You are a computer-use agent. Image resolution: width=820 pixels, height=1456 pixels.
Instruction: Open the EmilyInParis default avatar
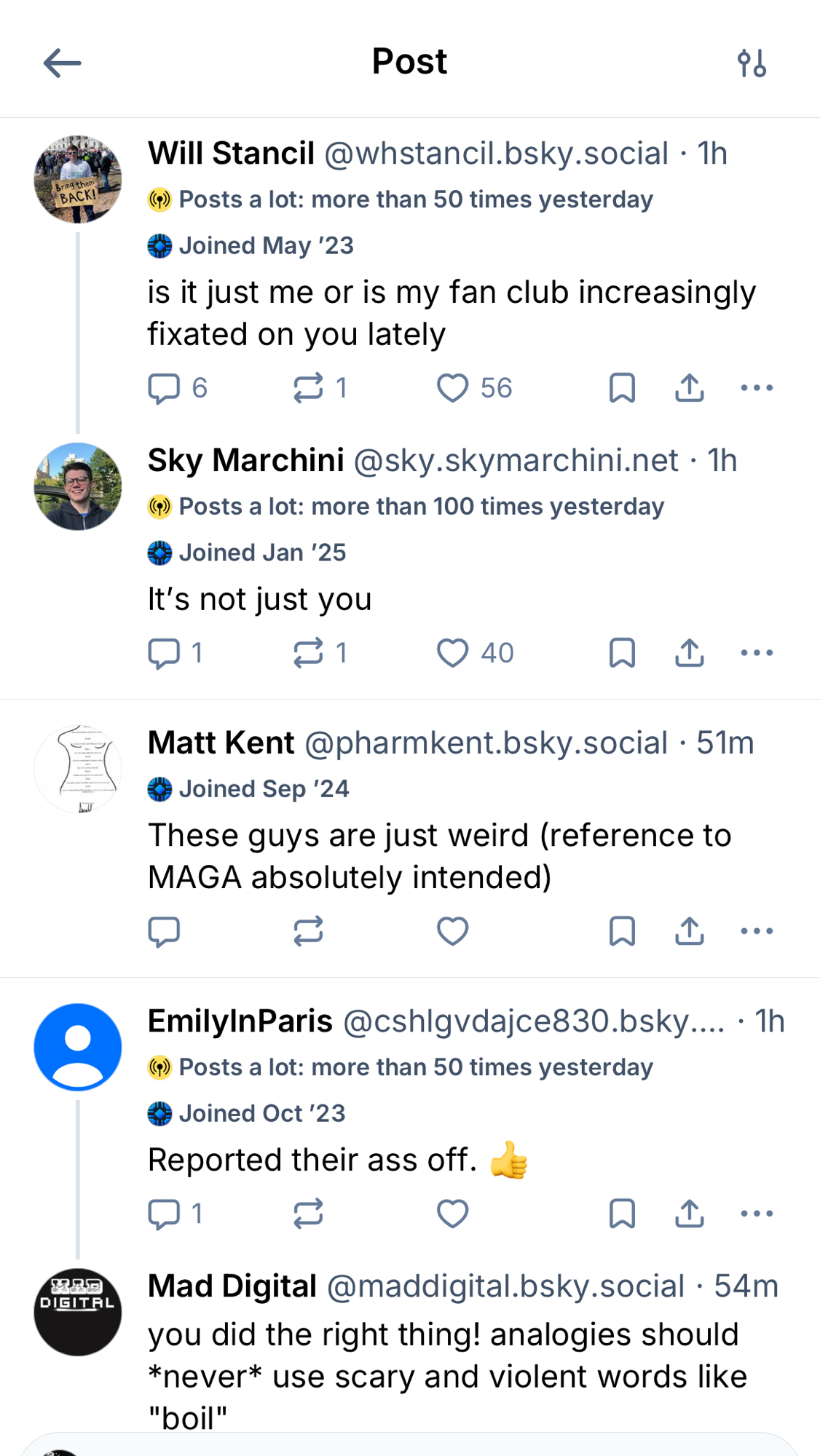click(x=78, y=1047)
